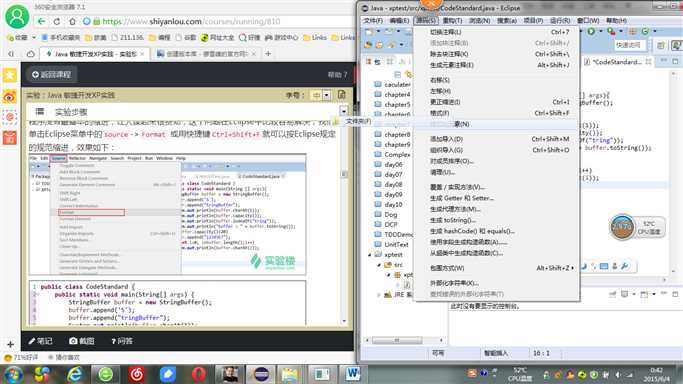Open font size 中 dropdown
This screenshot has height=384, width=683.
coord(327,95)
